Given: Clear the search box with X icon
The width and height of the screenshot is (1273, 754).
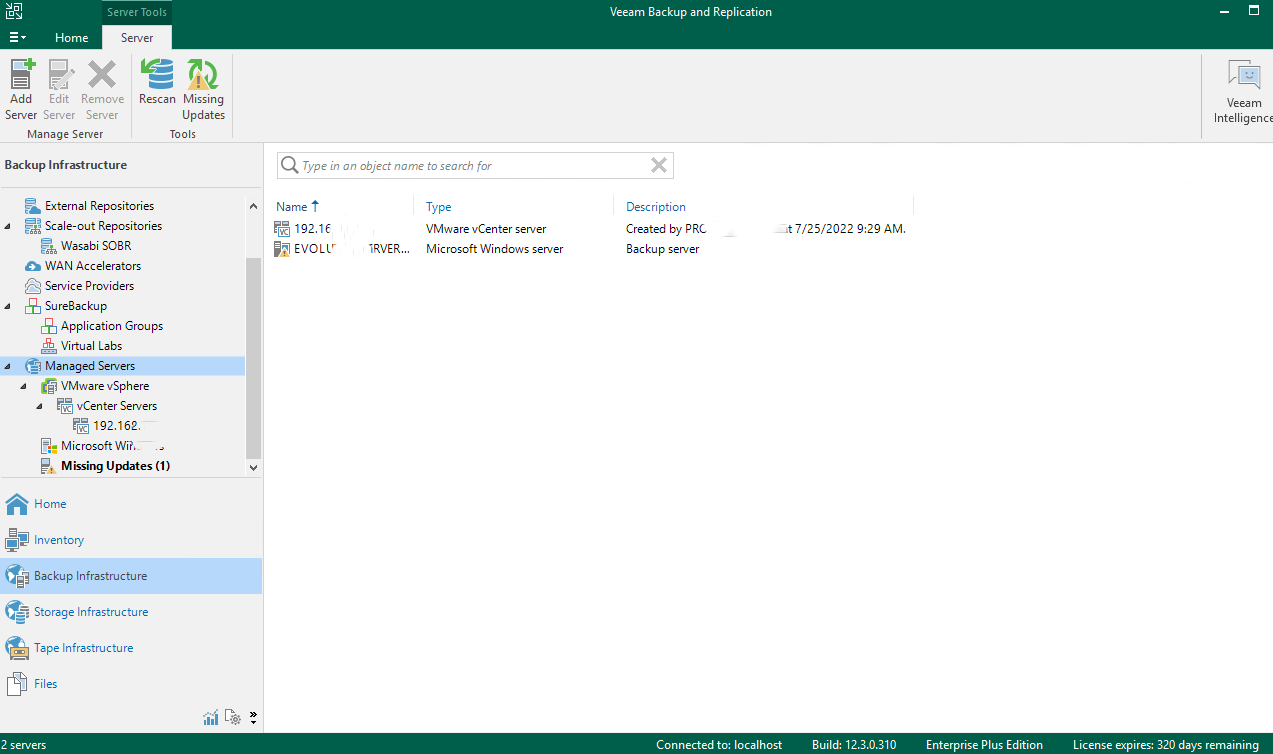Looking at the screenshot, I should point(658,166).
